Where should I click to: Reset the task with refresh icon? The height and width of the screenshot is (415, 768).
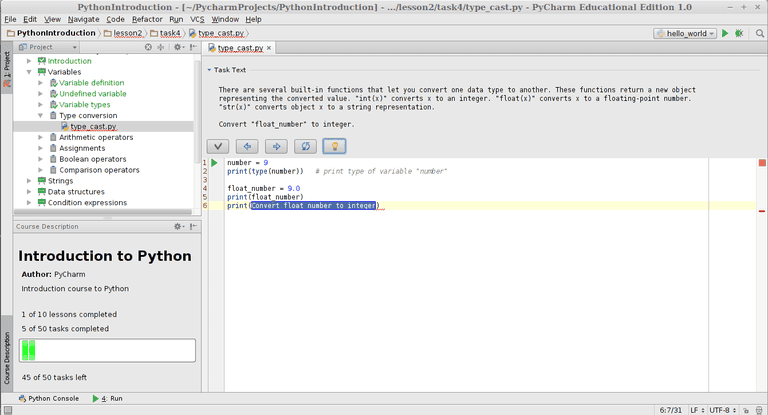[x=305, y=146]
